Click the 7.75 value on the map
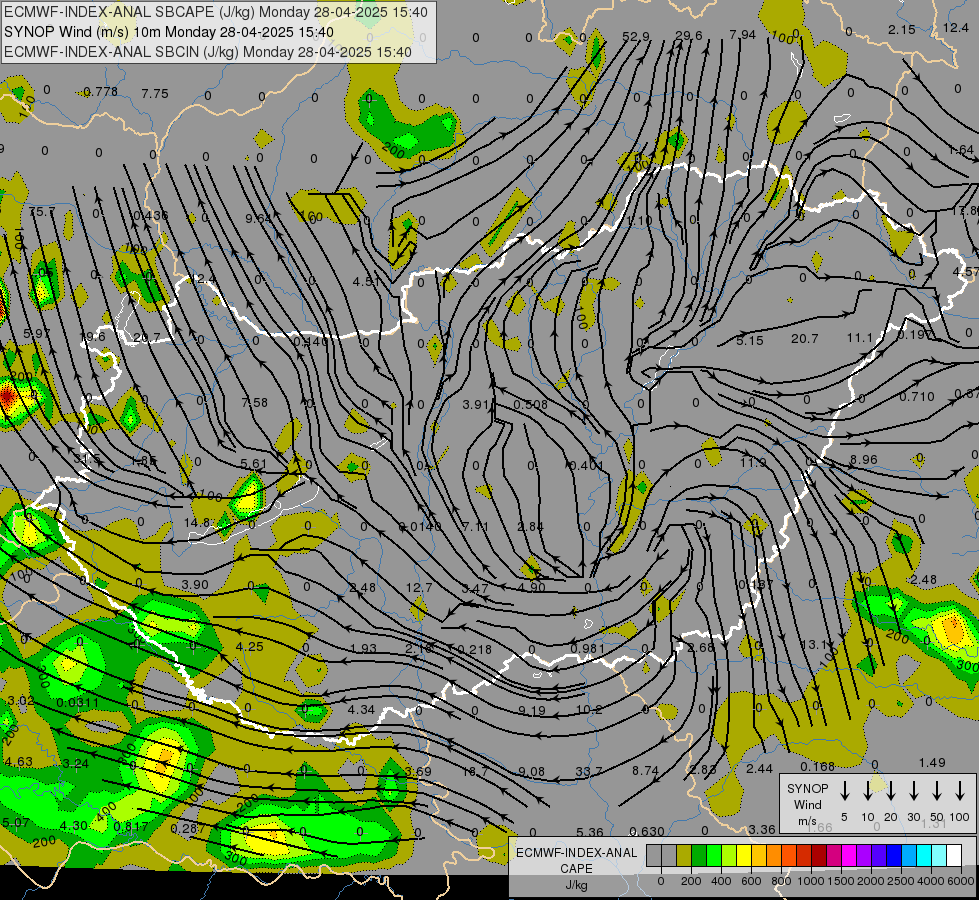Image resolution: width=979 pixels, height=900 pixels. tap(155, 94)
